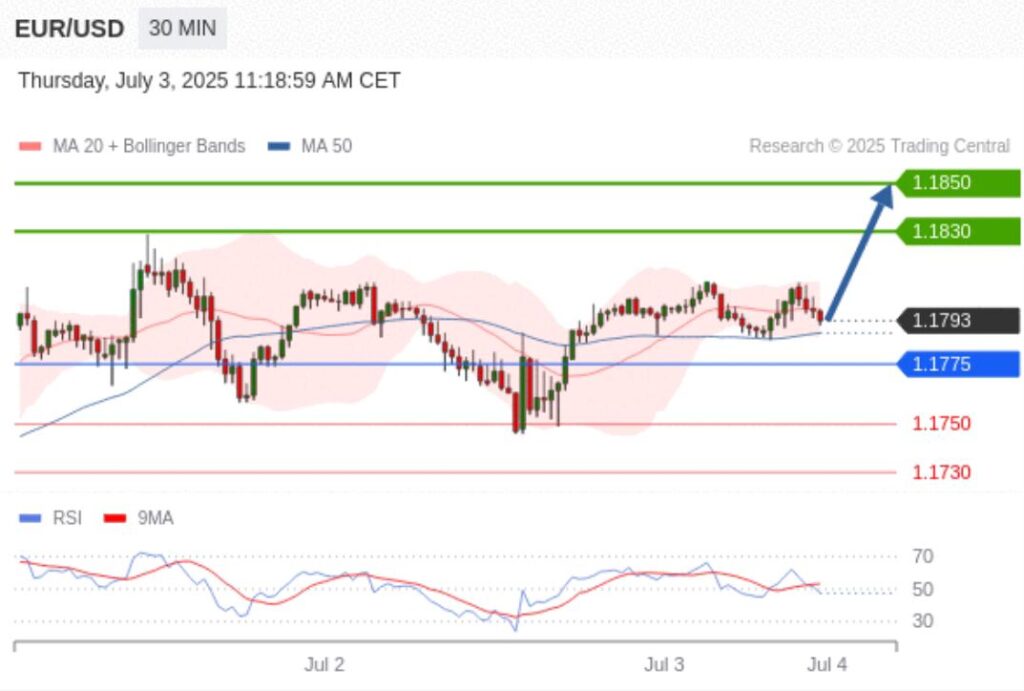Image resolution: width=1024 pixels, height=691 pixels.
Task: Toggle the MA 50 legend label
Action: tap(326, 146)
